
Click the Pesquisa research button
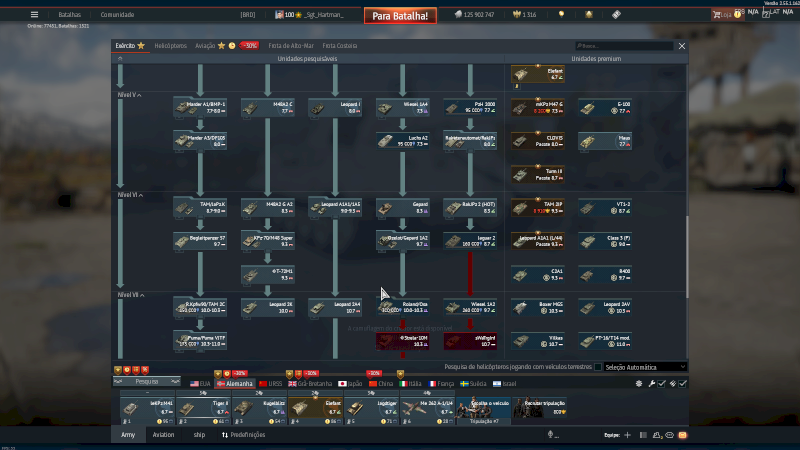[147, 382]
